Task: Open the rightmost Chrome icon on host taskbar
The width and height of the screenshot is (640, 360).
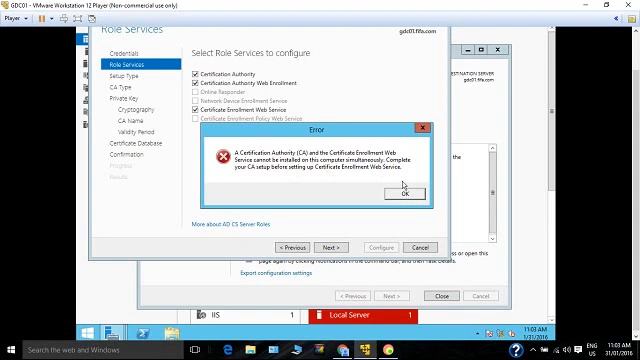Action: click(x=388, y=350)
